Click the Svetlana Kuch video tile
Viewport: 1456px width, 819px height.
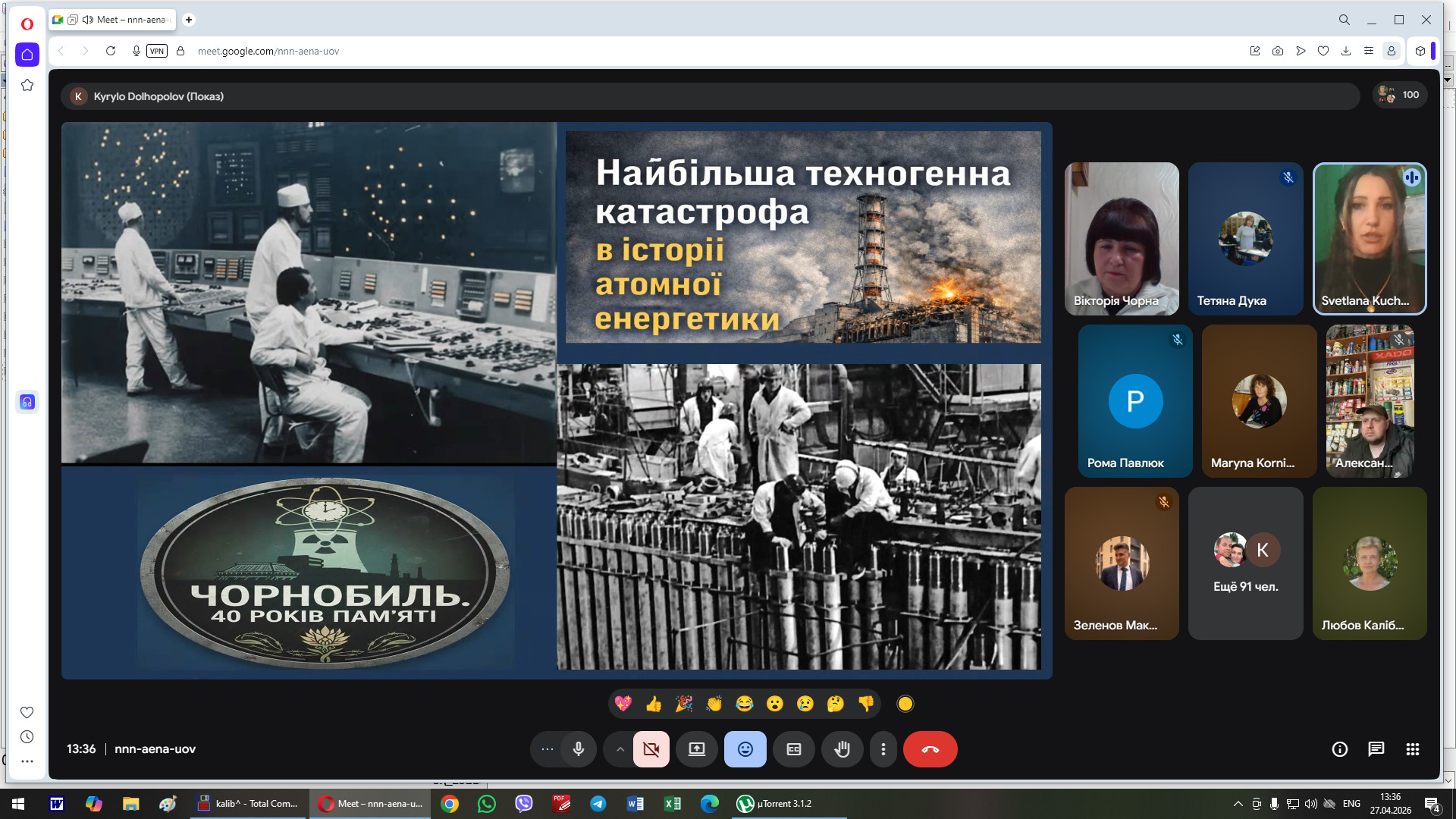point(1369,239)
